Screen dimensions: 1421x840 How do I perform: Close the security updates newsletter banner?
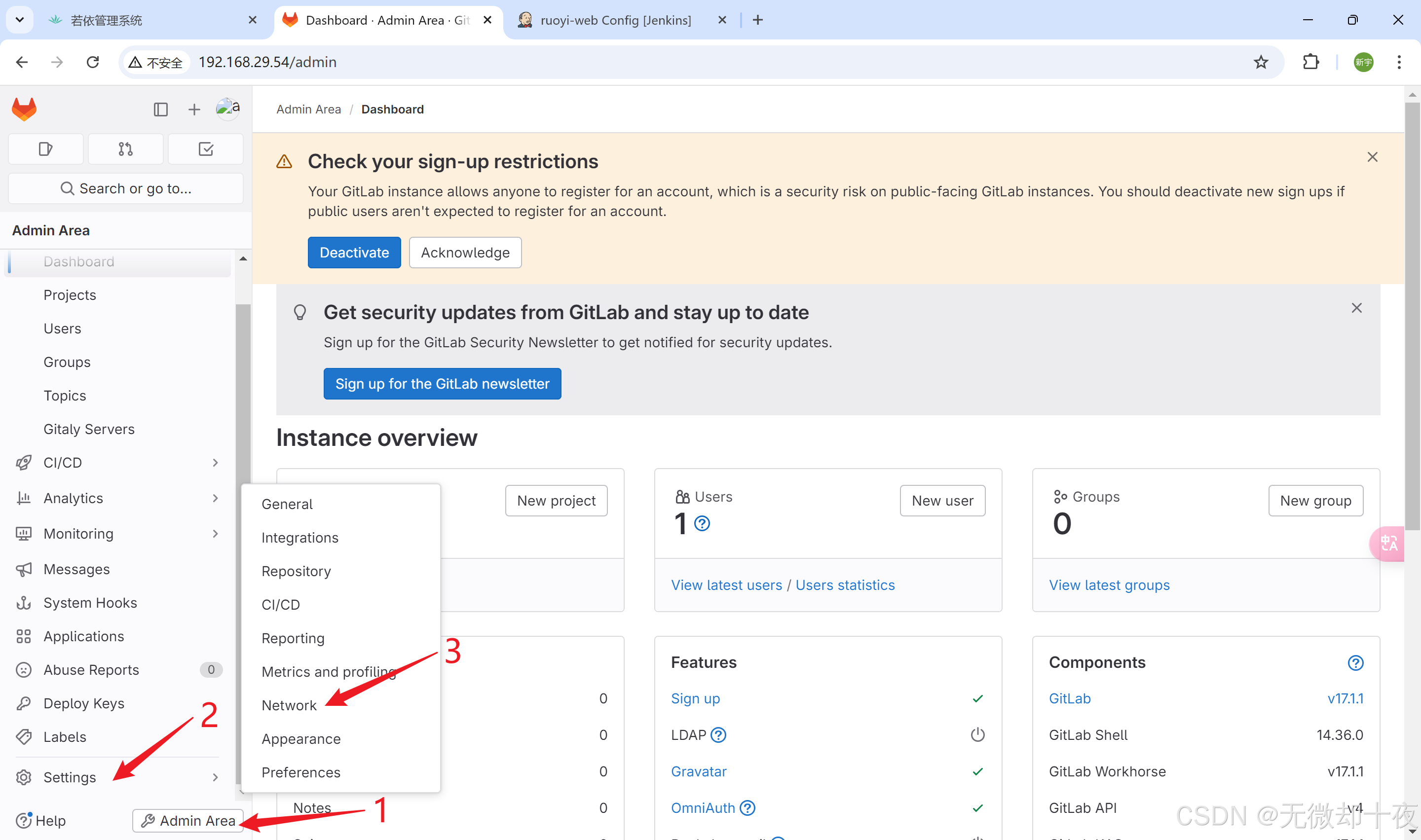pos(1356,308)
